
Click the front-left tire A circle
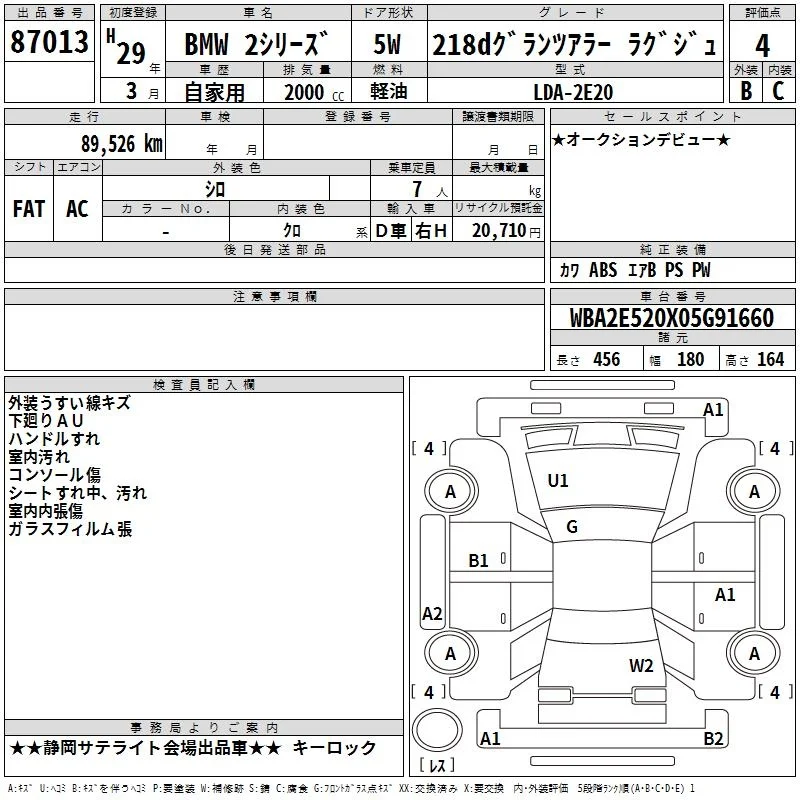point(451,492)
